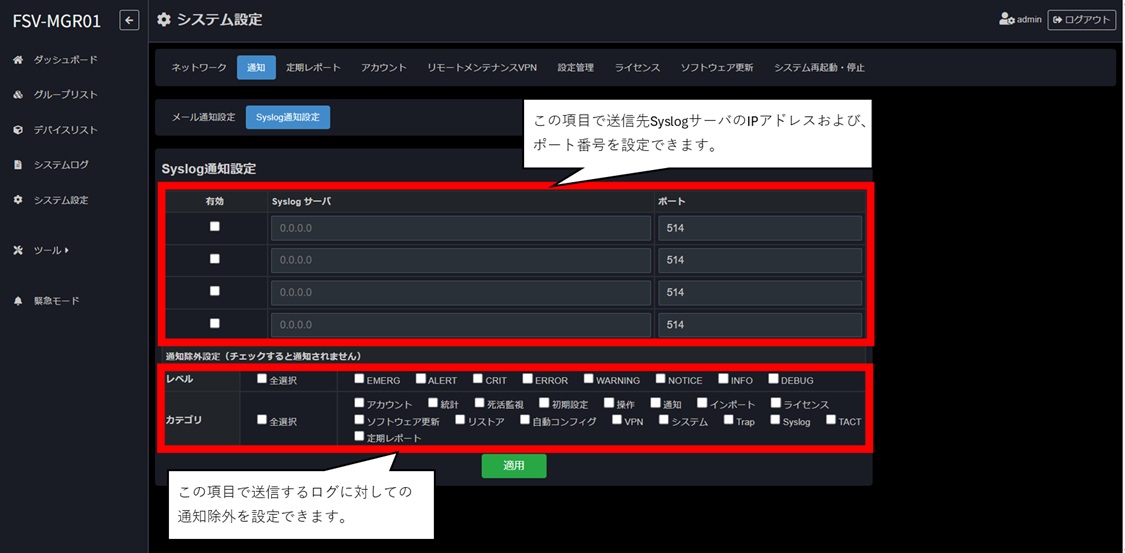Enable the third Syslog server checkbox
The height and width of the screenshot is (553, 1125).
215,291
